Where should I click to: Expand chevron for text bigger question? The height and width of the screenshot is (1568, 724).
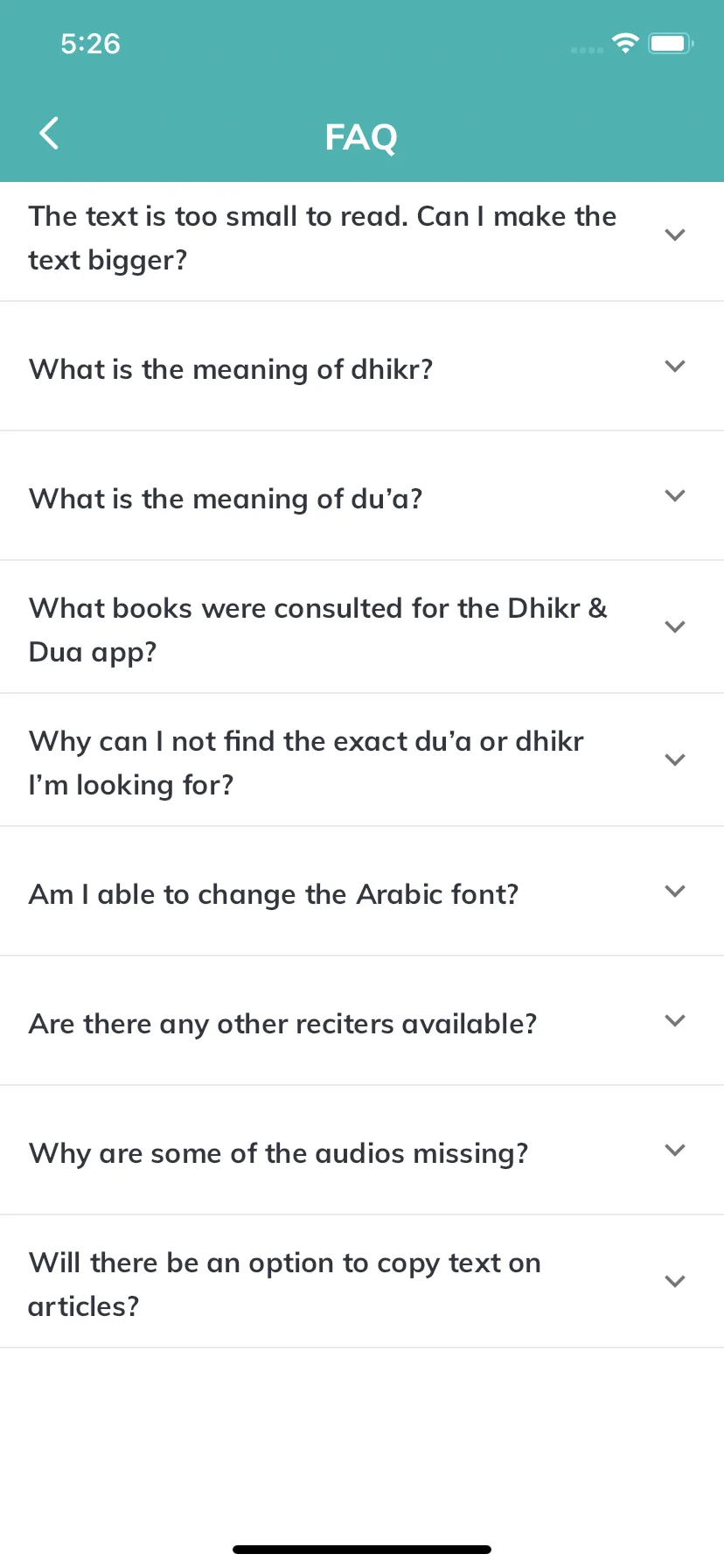pyautogui.click(x=674, y=234)
